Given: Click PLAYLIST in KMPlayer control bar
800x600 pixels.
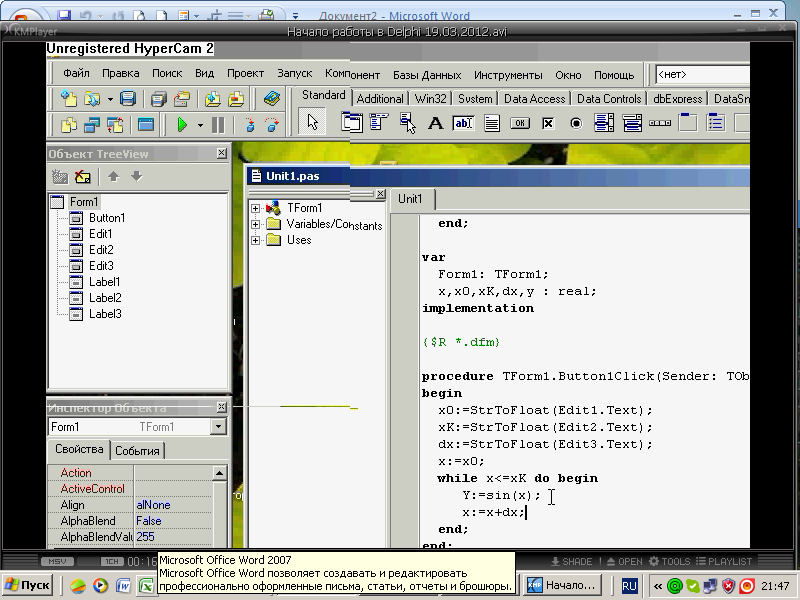Looking at the screenshot, I should [x=723, y=562].
